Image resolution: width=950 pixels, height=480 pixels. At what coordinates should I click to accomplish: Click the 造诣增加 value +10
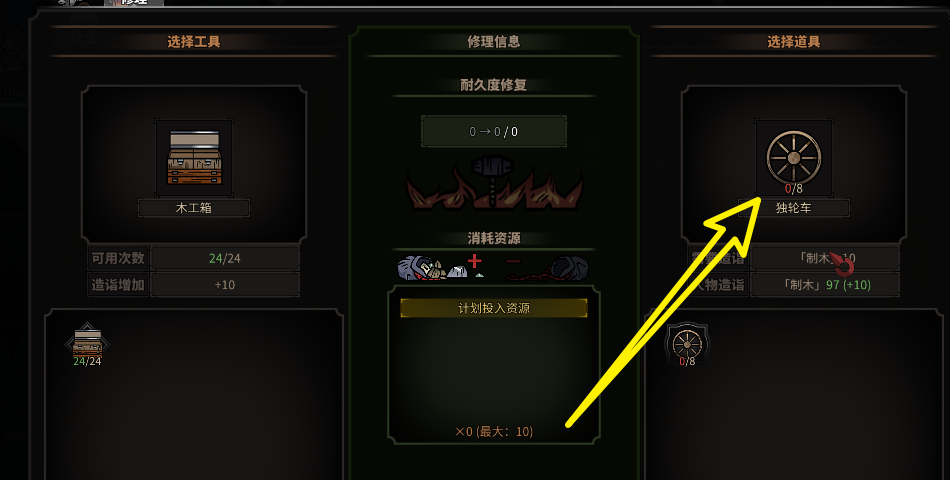[x=225, y=285]
